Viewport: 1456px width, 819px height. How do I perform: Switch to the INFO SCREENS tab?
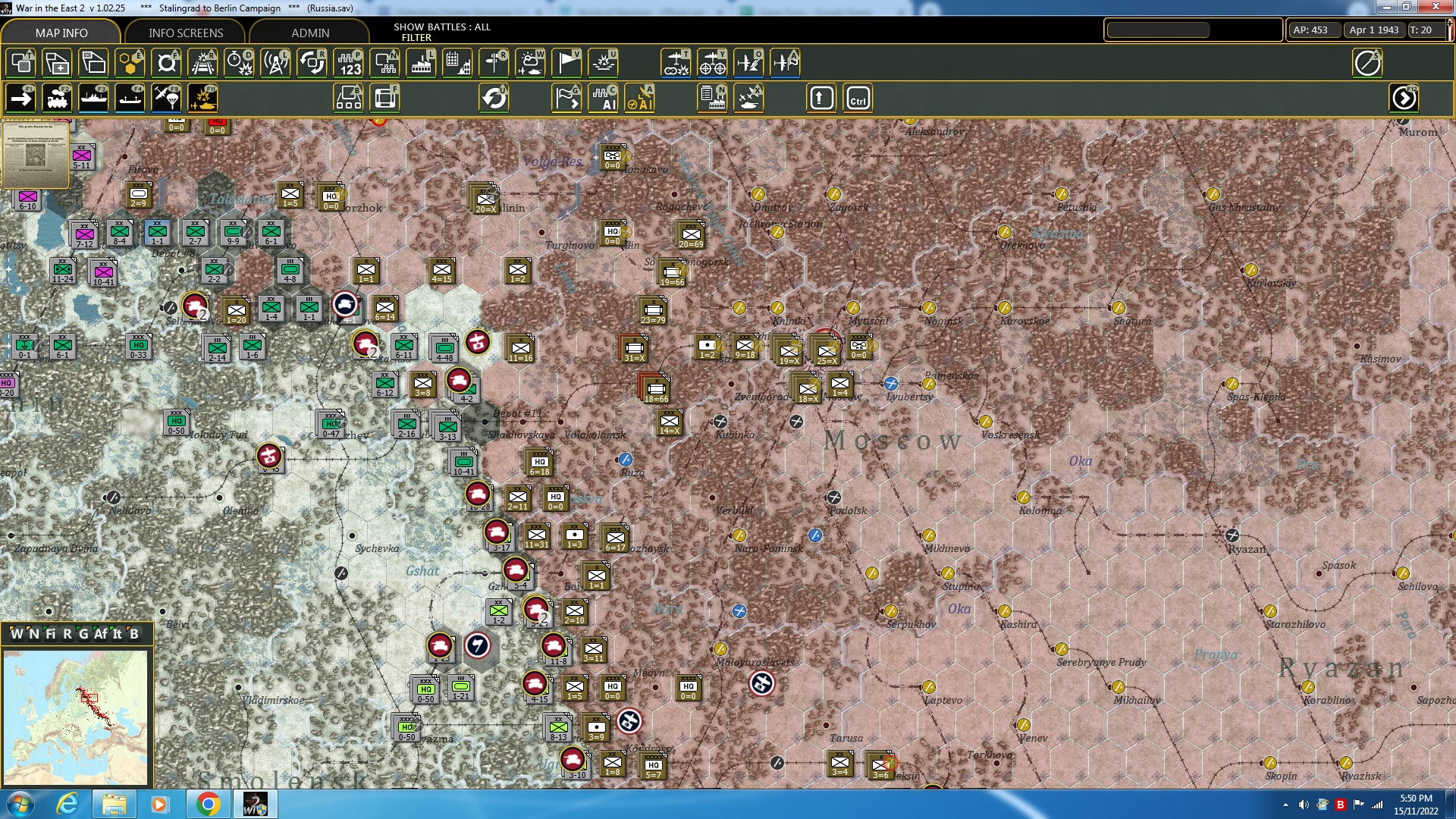point(184,33)
